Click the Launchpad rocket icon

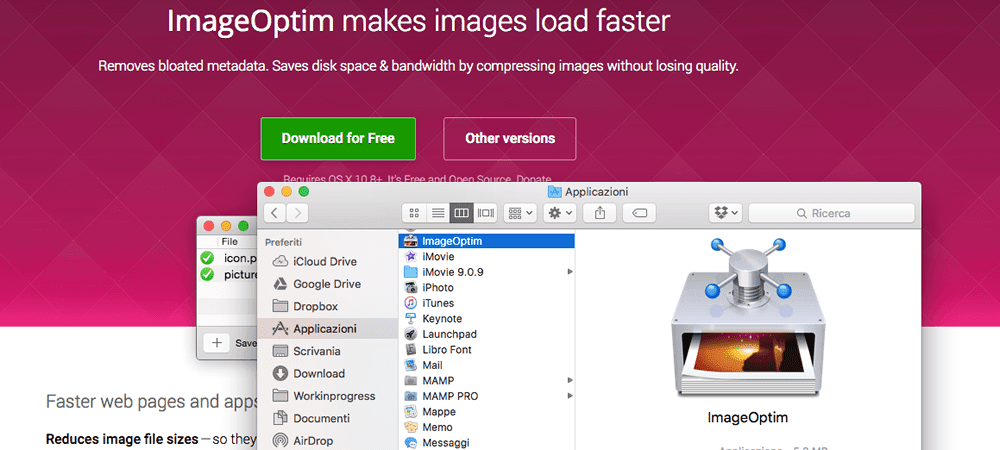click(411, 334)
